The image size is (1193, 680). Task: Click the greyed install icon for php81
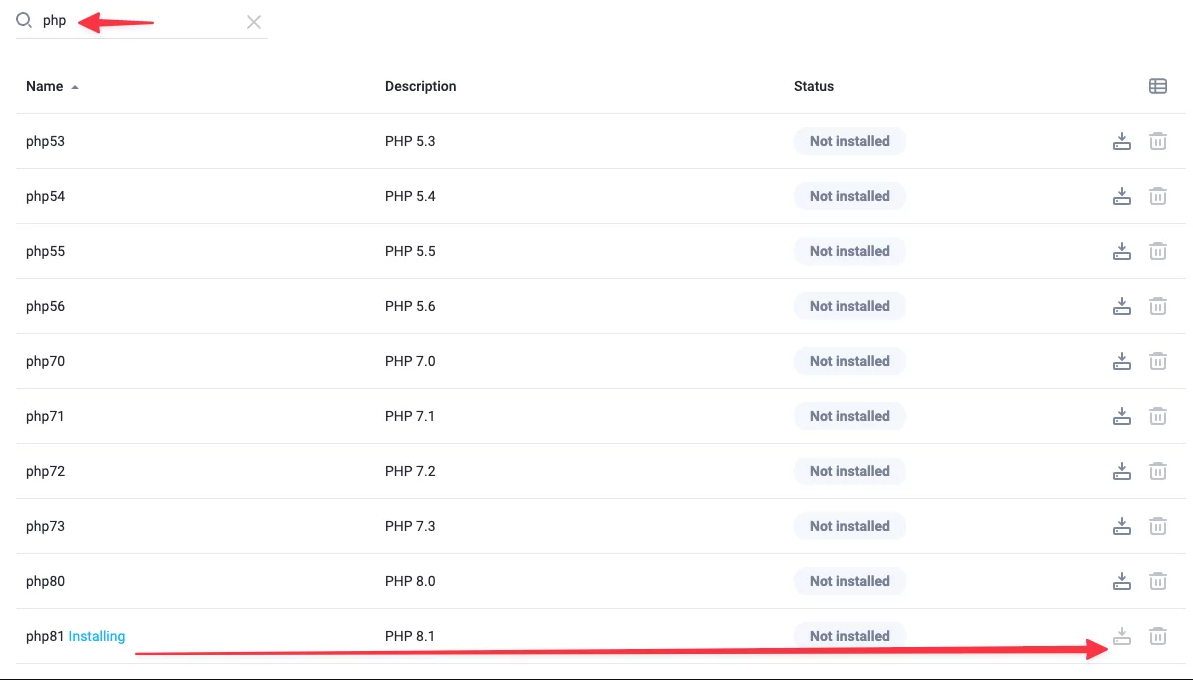click(x=1121, y=636)
